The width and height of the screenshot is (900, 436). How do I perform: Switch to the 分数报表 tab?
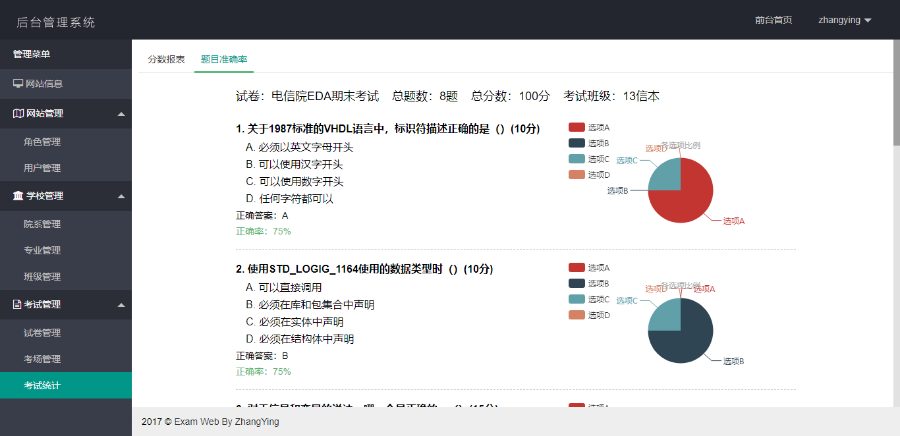[166, 59]
